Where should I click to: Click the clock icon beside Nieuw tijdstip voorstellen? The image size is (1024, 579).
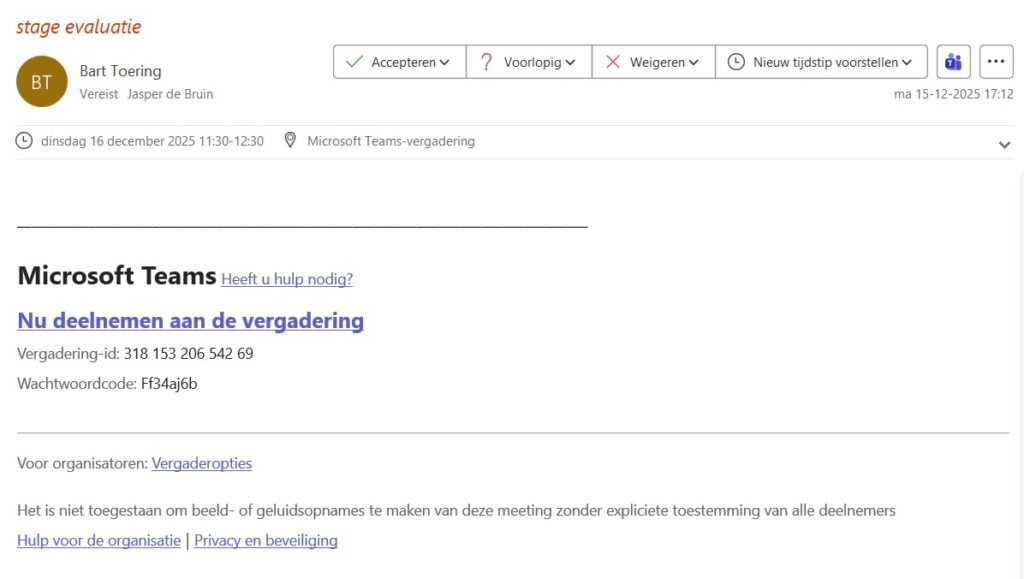[737, 61]
